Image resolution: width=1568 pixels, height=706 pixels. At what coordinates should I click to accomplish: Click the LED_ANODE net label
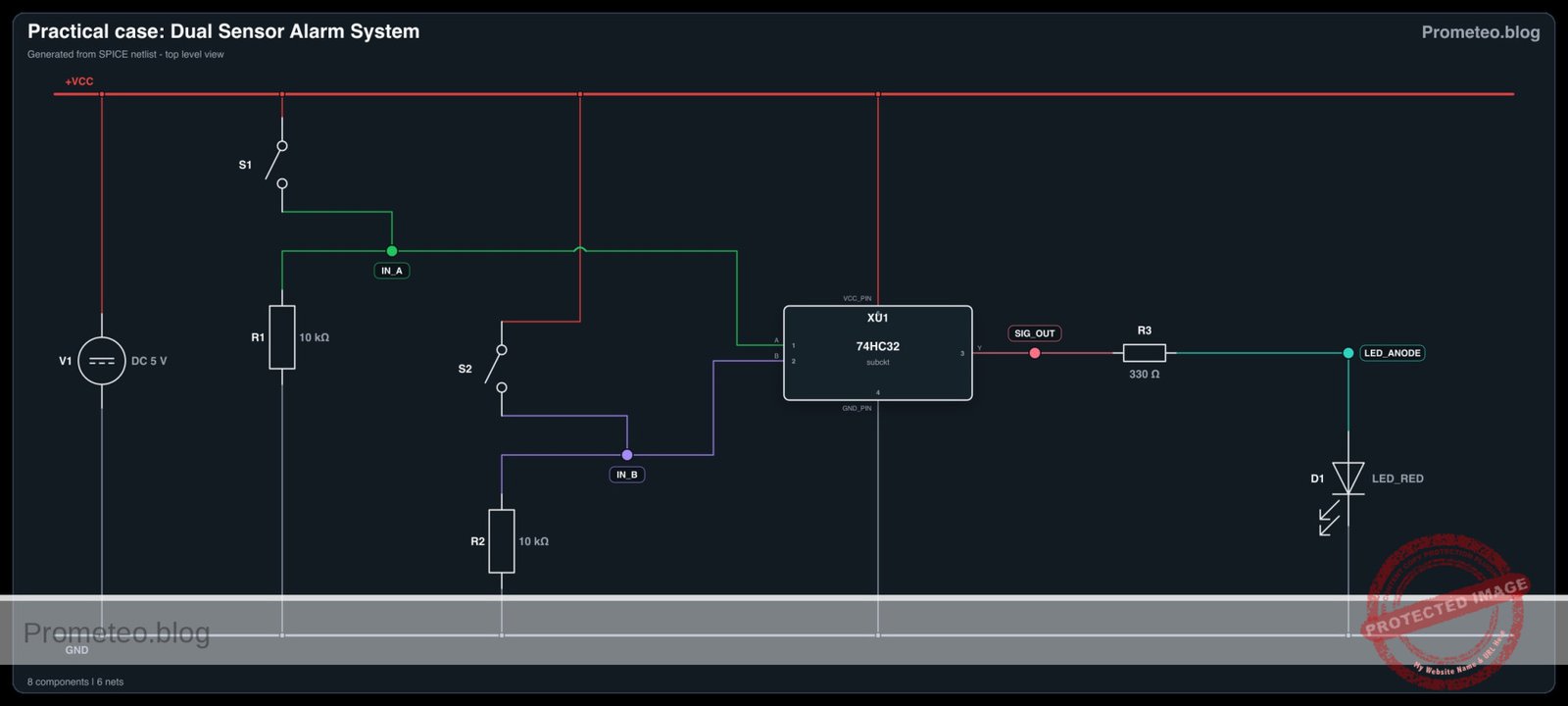click(1393, 353)
